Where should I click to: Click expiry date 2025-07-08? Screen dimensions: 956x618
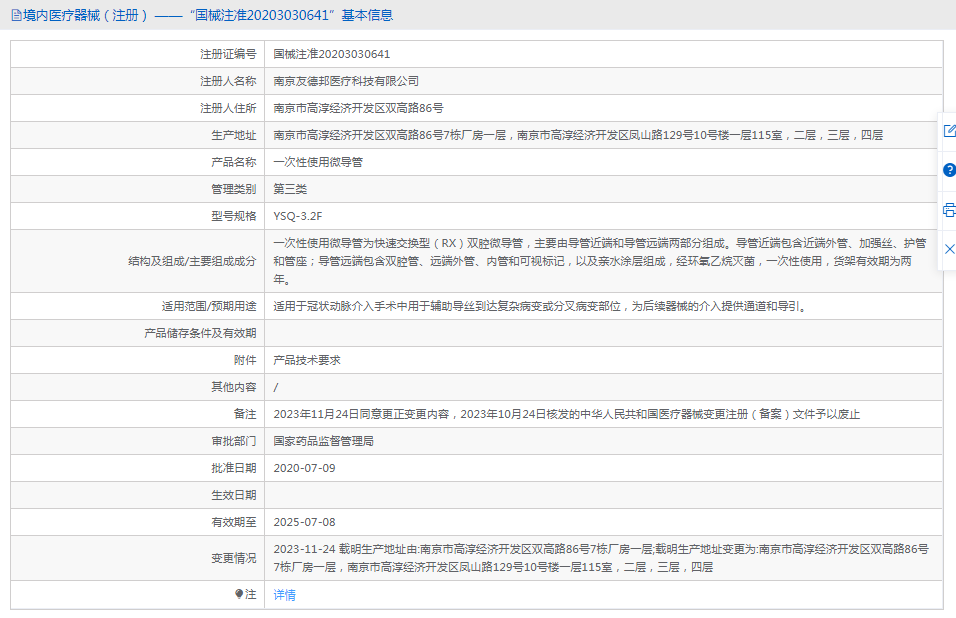click(304, 522)
